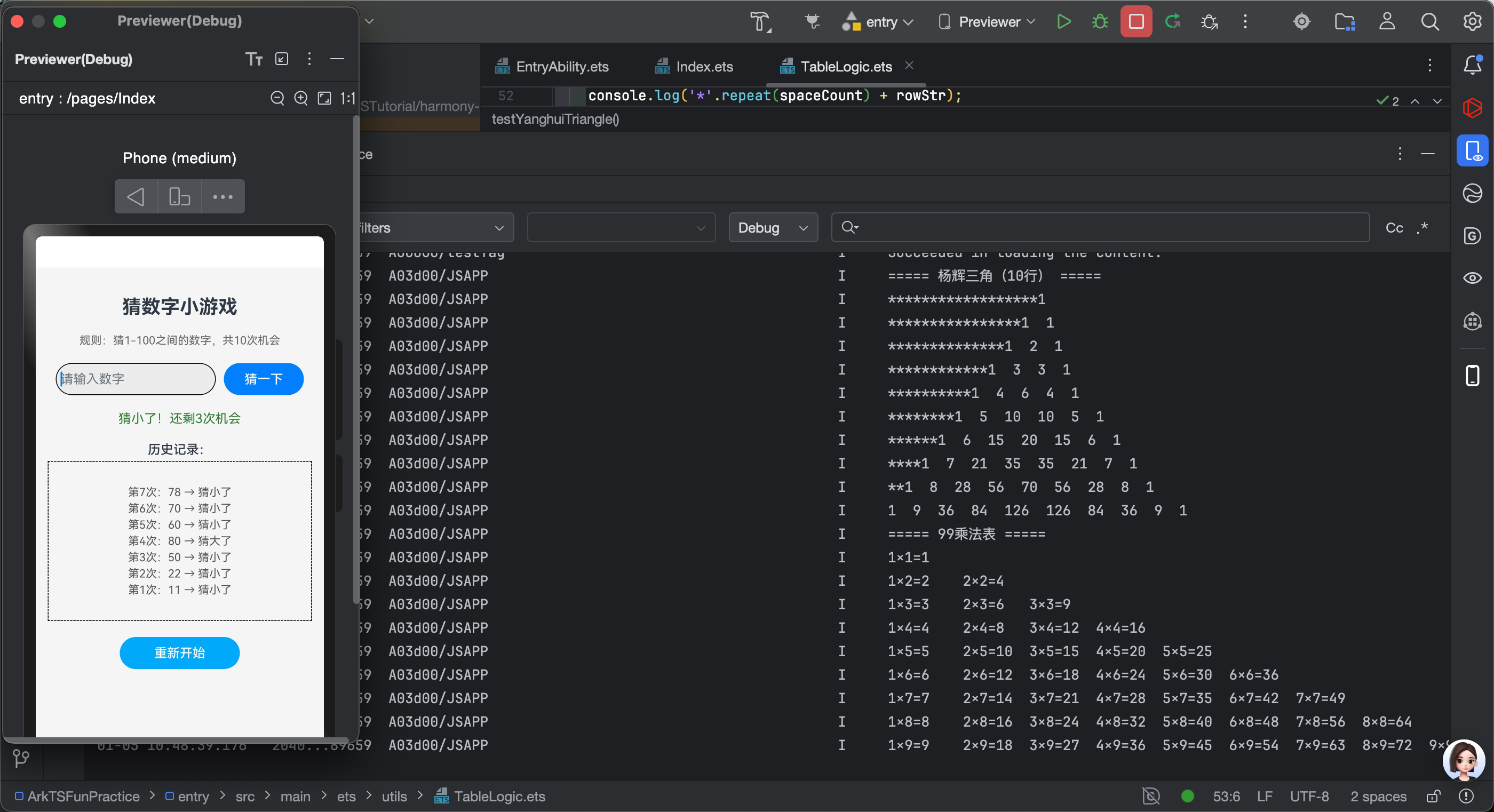Toggle match case Cc in log search

click(1394, 228)
